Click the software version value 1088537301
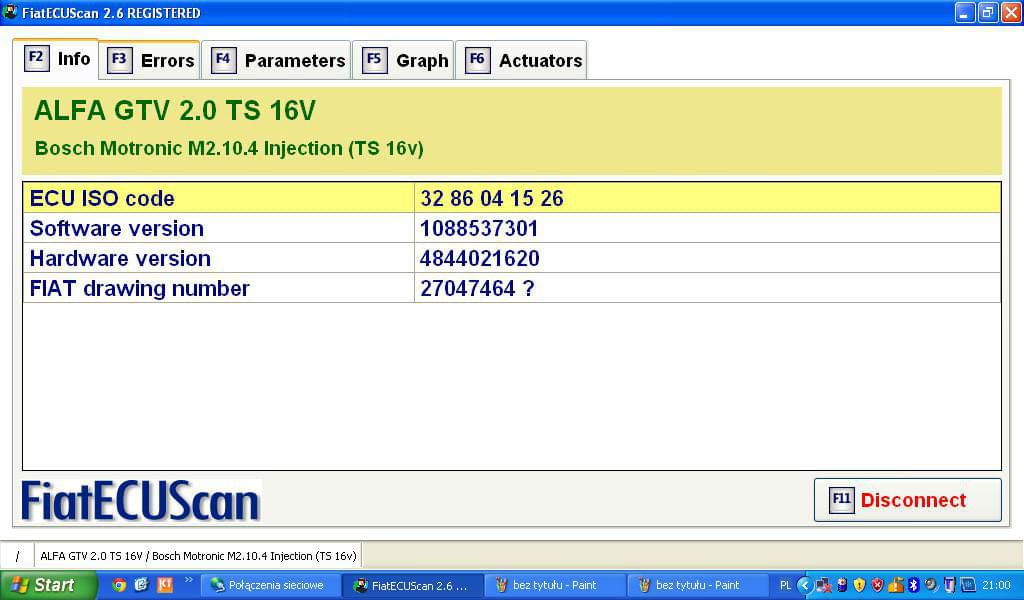The height and width of the screenshot is (600, 1024). click(479, 229)
